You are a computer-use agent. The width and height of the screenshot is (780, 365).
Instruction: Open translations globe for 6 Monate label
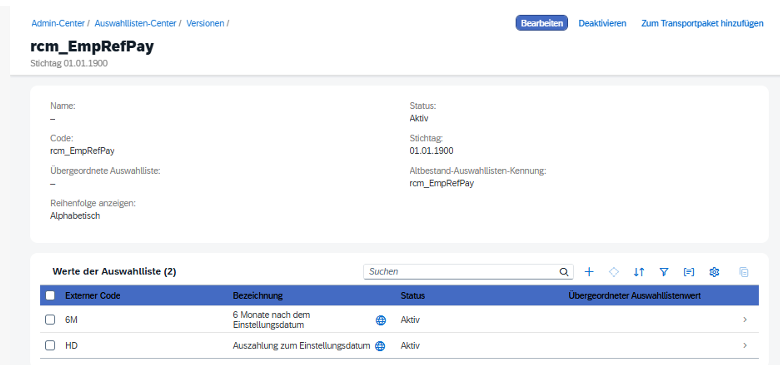(381, 320)
